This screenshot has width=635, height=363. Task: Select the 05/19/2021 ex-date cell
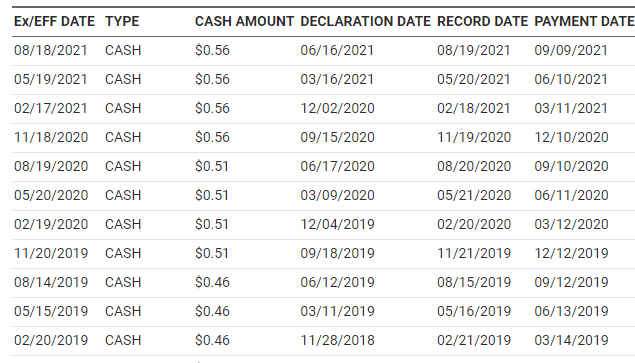51,79
